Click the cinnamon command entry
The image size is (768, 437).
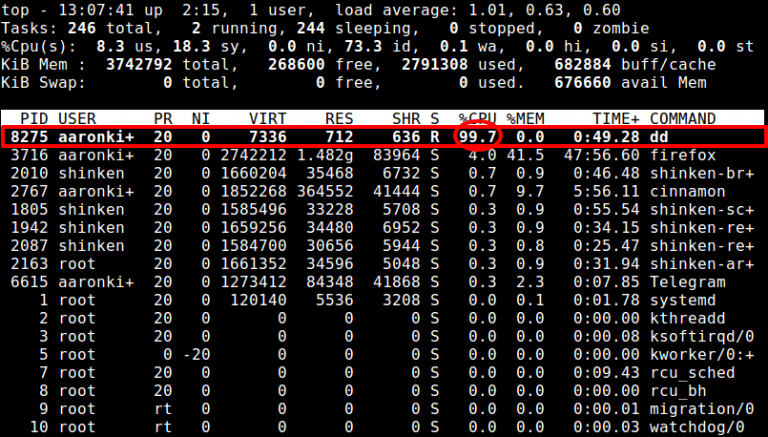pyautogui.click(x=687, y=192)
